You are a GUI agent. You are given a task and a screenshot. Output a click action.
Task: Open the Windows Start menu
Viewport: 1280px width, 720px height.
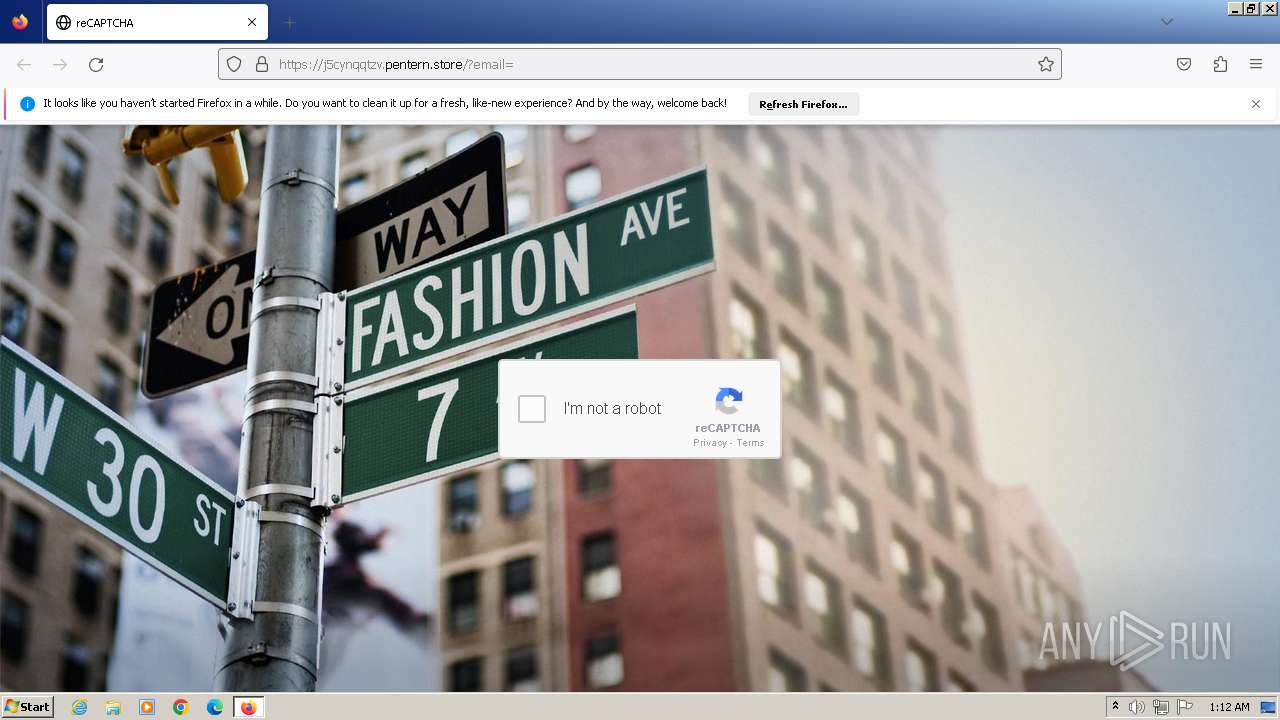click(28, 707)
